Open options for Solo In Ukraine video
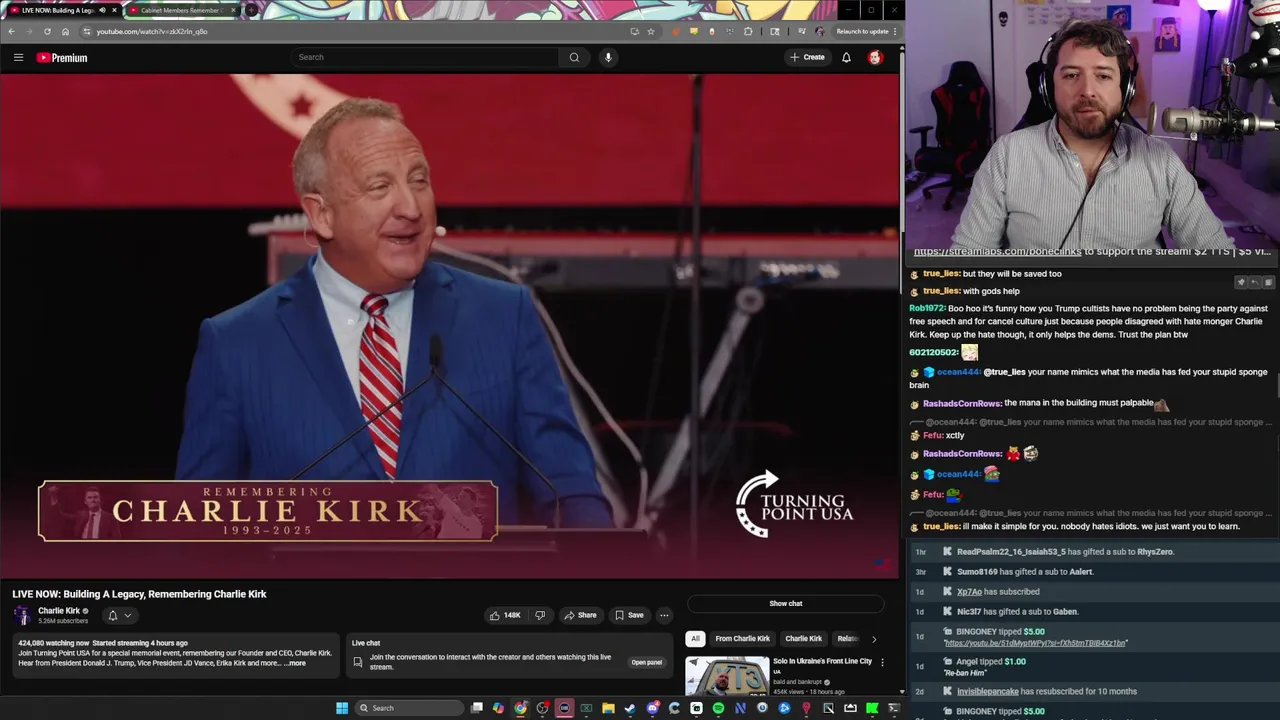1280x720 pixels. (882, 662)
